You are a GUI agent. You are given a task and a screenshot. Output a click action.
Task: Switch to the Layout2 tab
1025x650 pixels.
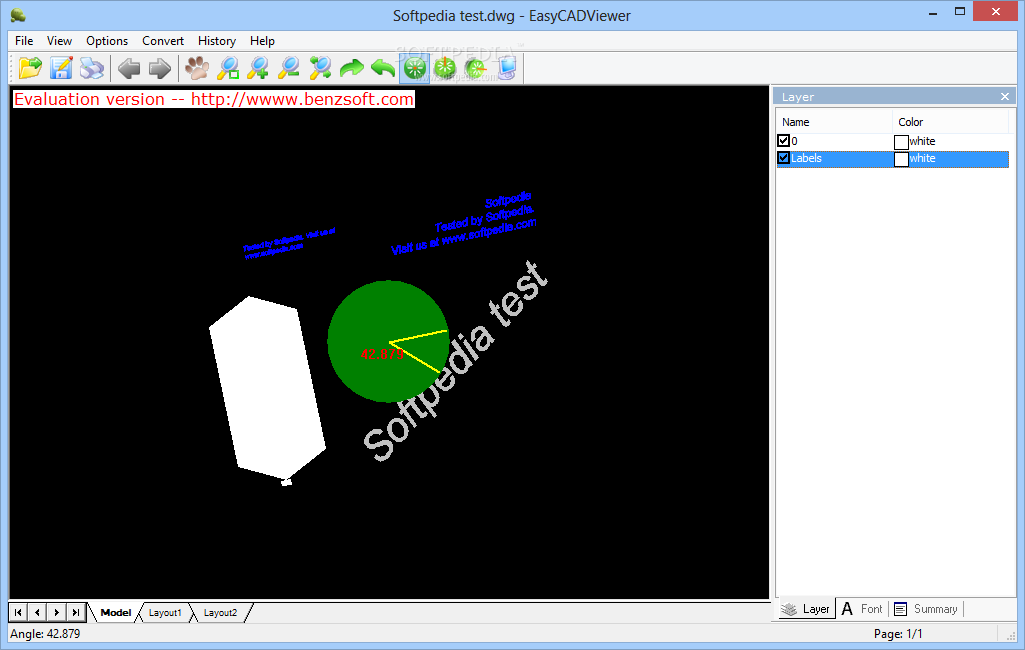pyautogui.click(x=220, y=613)
